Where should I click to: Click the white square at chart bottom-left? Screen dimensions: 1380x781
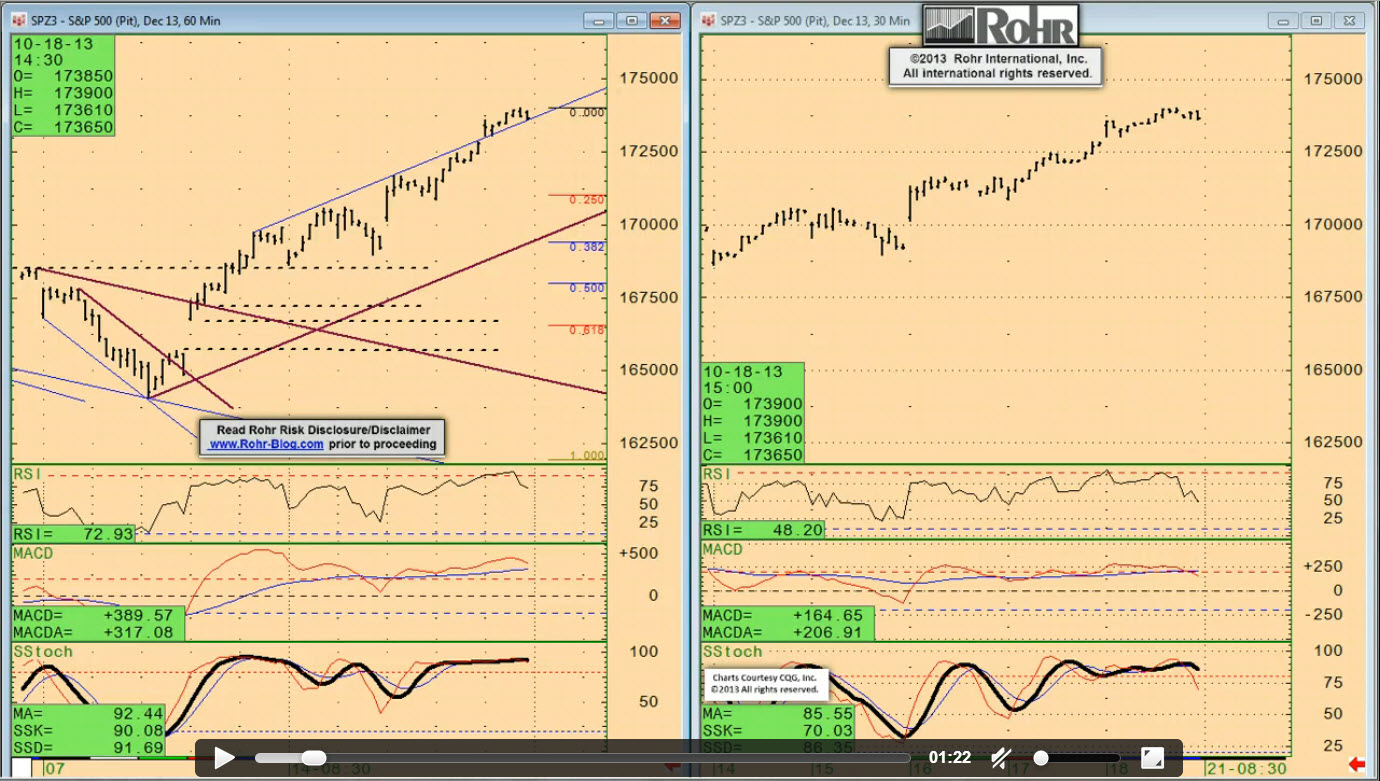(21, 767)
